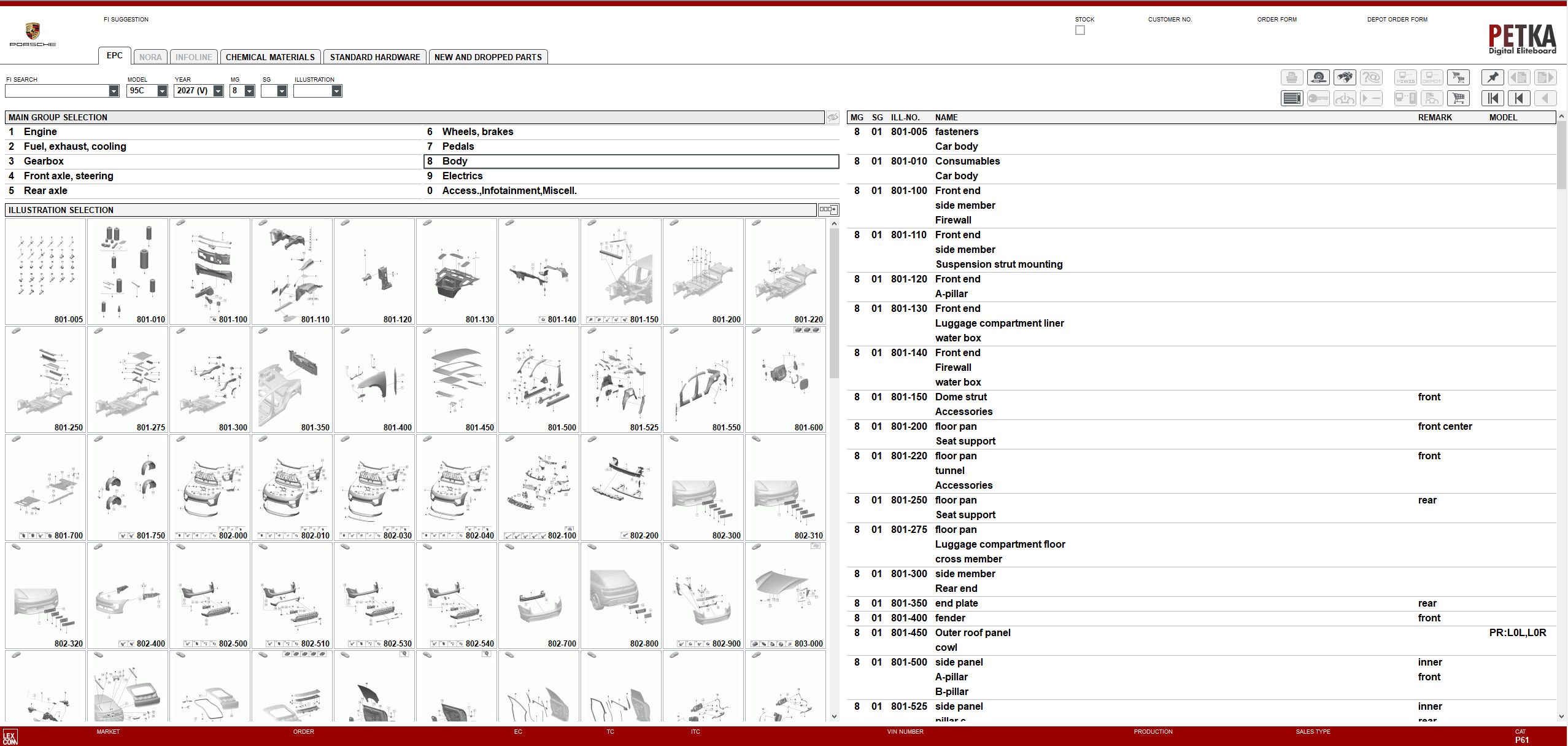Switch to the NORA tab
1568x746 pixels.
[150, 57]
